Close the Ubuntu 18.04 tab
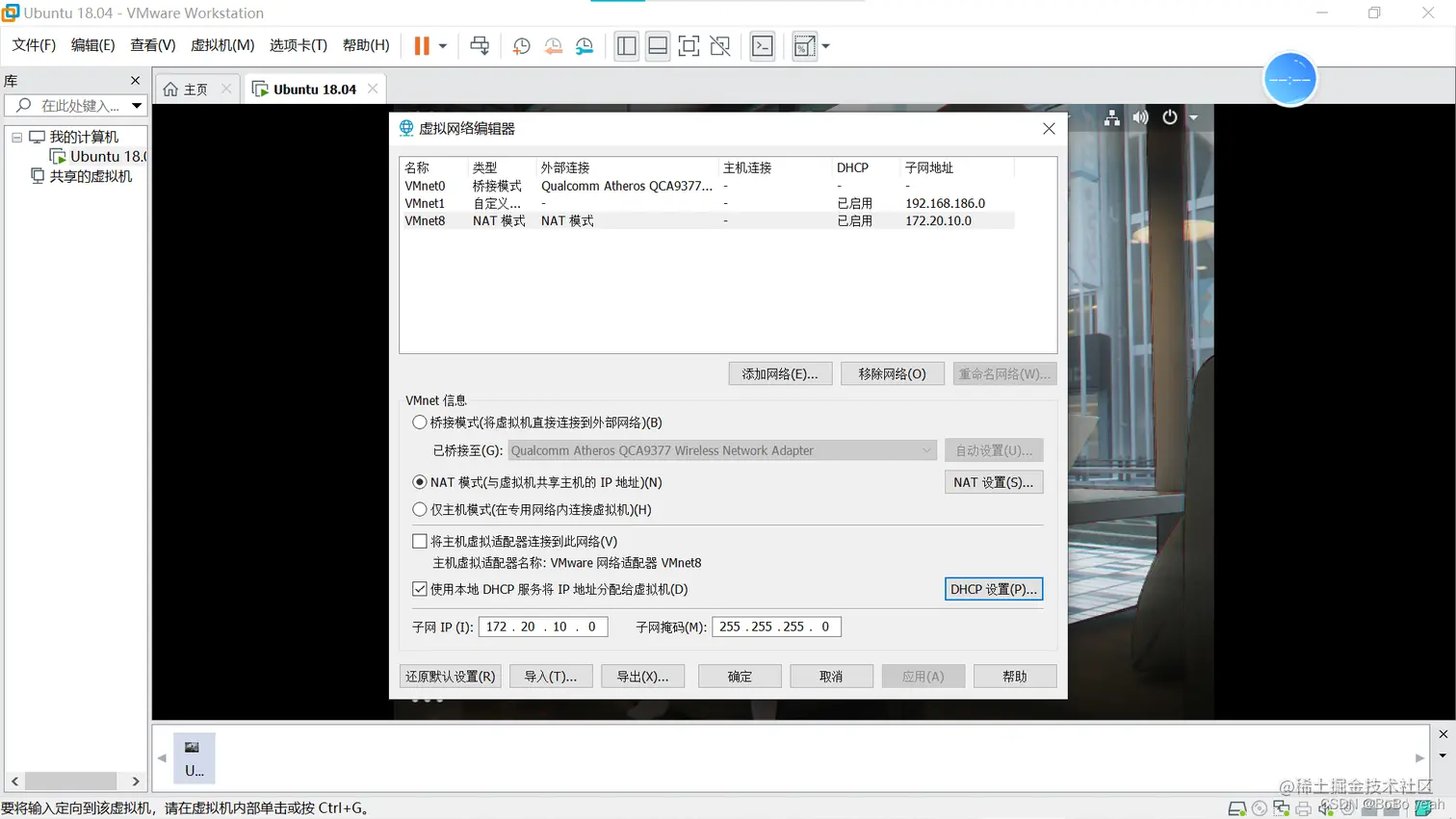Viewport: 1456px width, 819px height. (373, 89)
